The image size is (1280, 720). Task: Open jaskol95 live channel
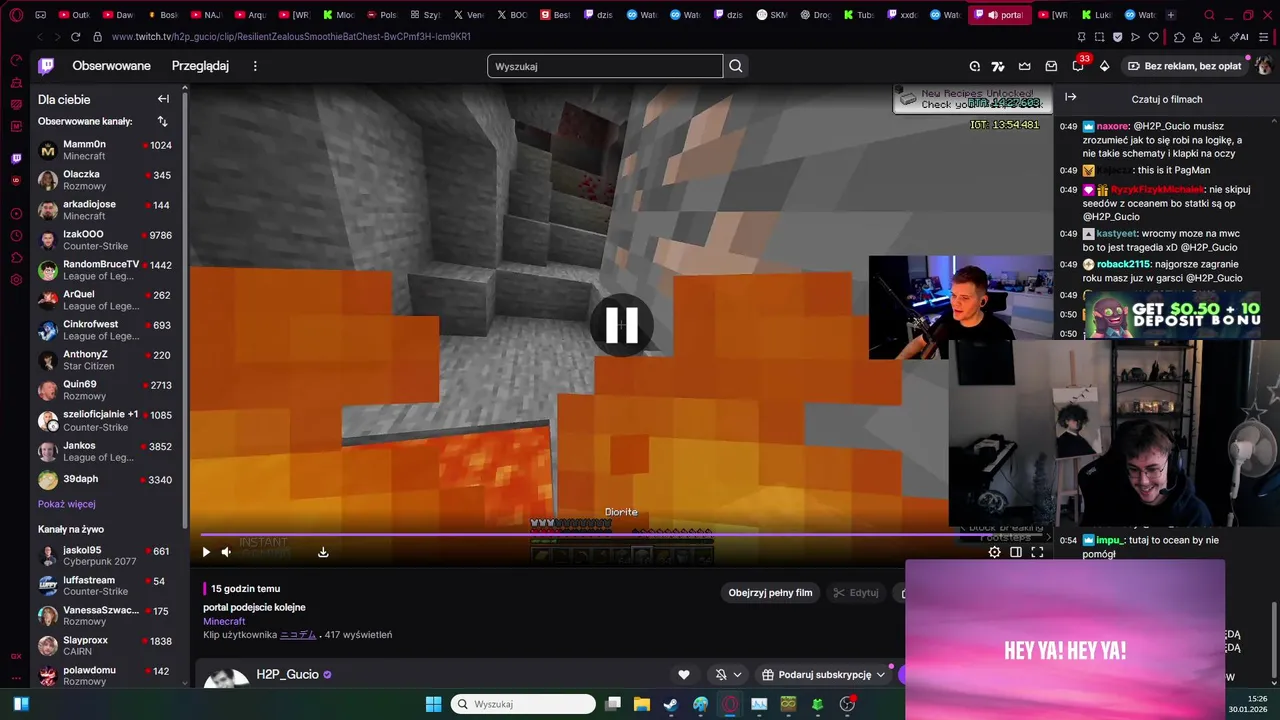click(105, 556)
